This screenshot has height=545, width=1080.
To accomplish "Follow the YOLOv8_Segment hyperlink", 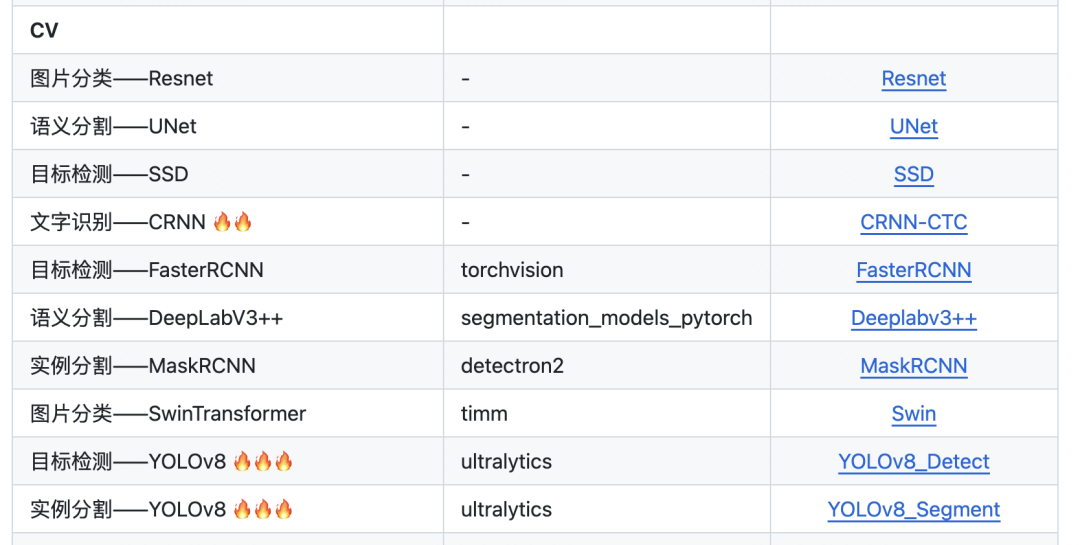I will tap(913, 510).
